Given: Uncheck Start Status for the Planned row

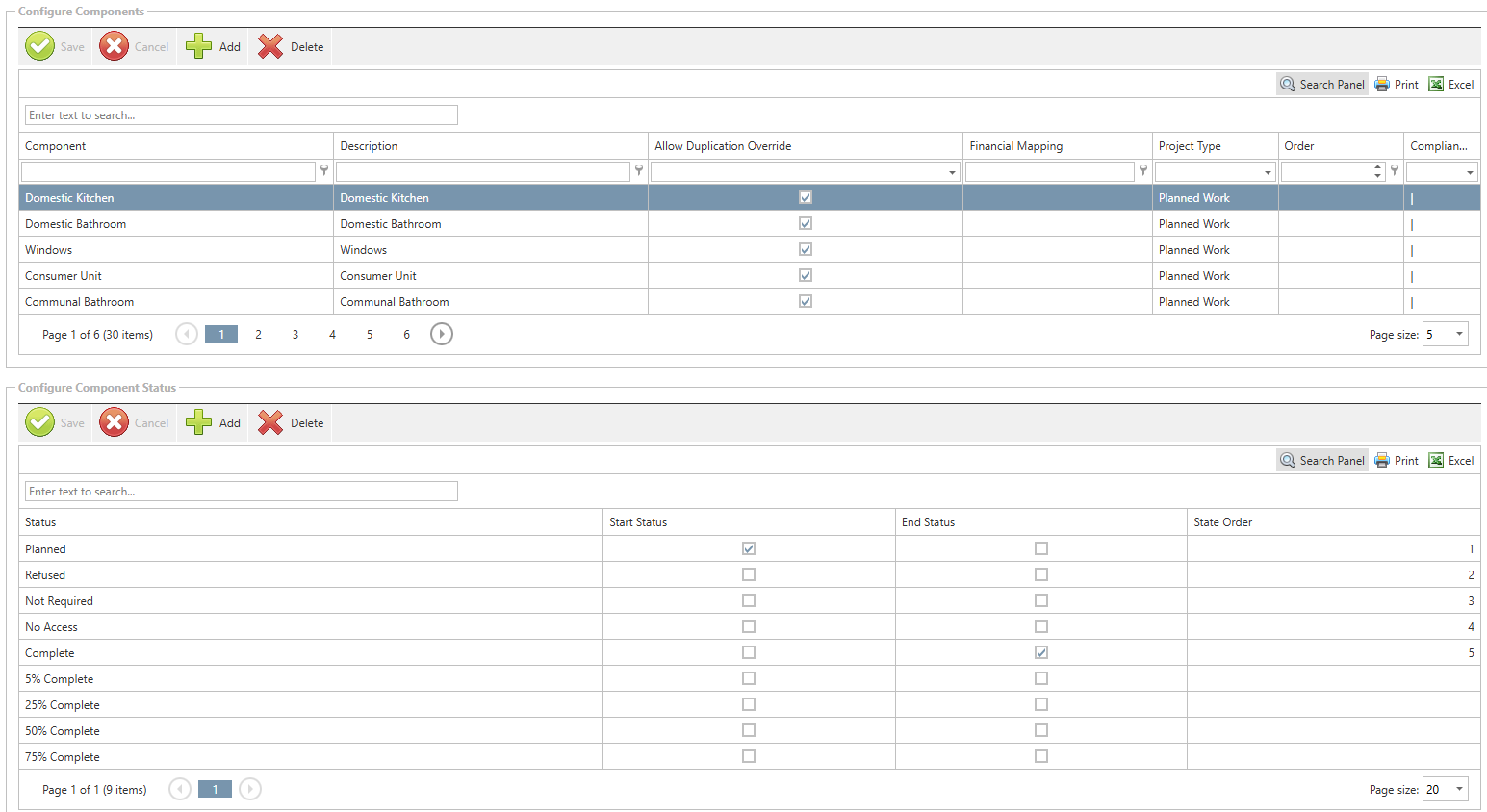Looking at the screenshot, I should 749,548.
